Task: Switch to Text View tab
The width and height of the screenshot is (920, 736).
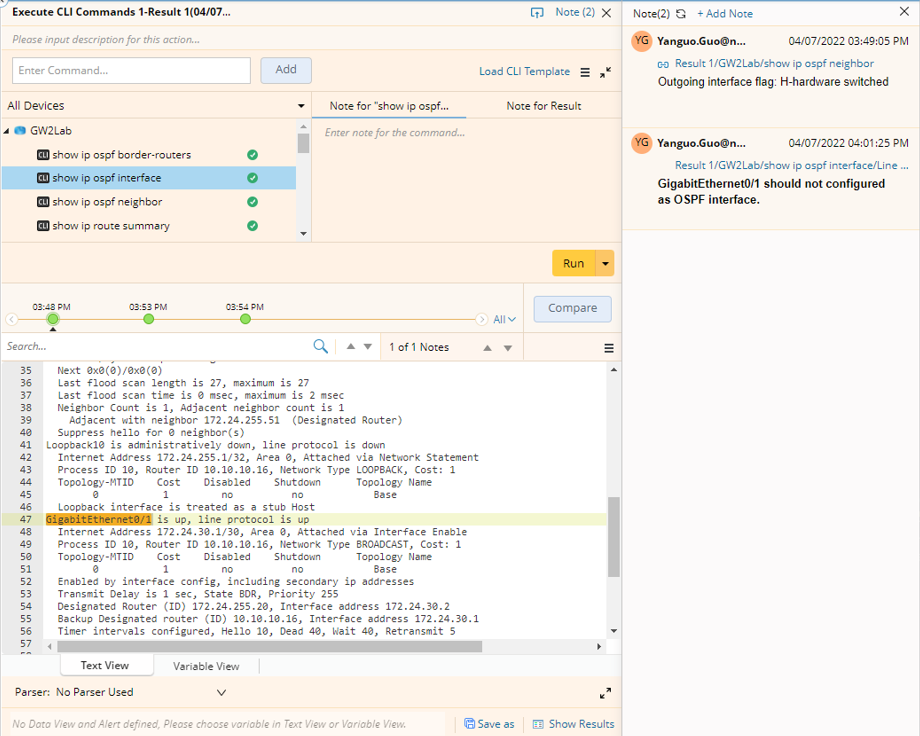Action: click(105, 666)
